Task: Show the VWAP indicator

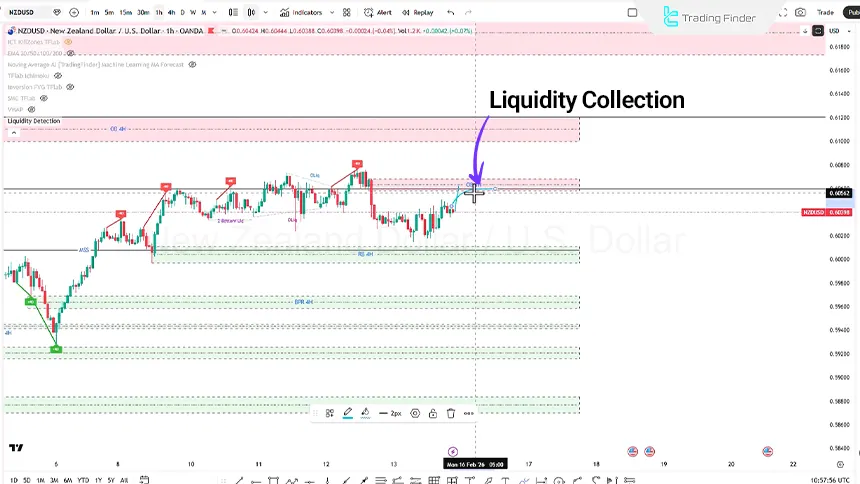Action: click(31, 109)
